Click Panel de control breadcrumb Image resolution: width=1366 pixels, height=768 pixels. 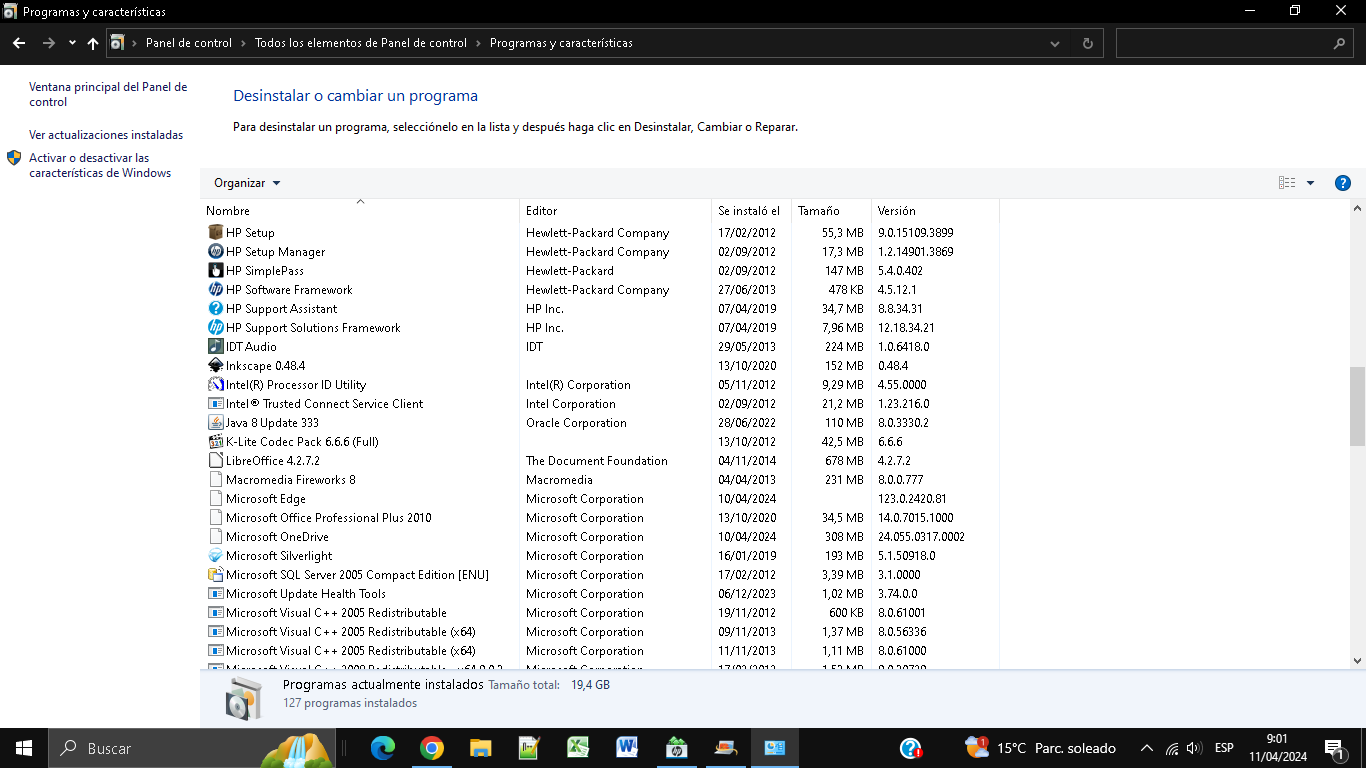189,43
